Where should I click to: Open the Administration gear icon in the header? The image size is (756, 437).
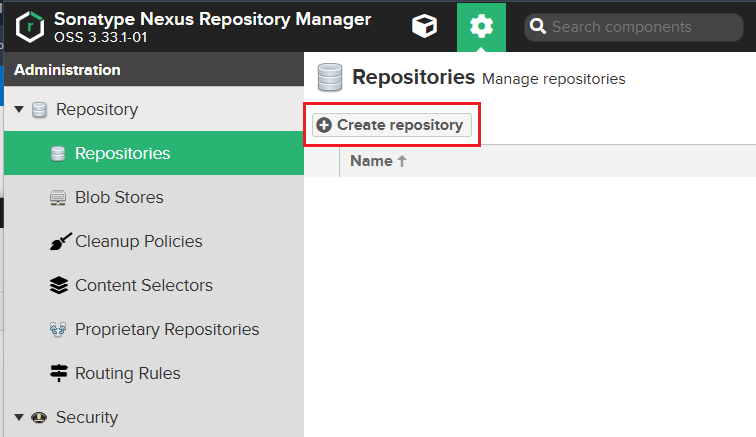(x=481, y=27)
